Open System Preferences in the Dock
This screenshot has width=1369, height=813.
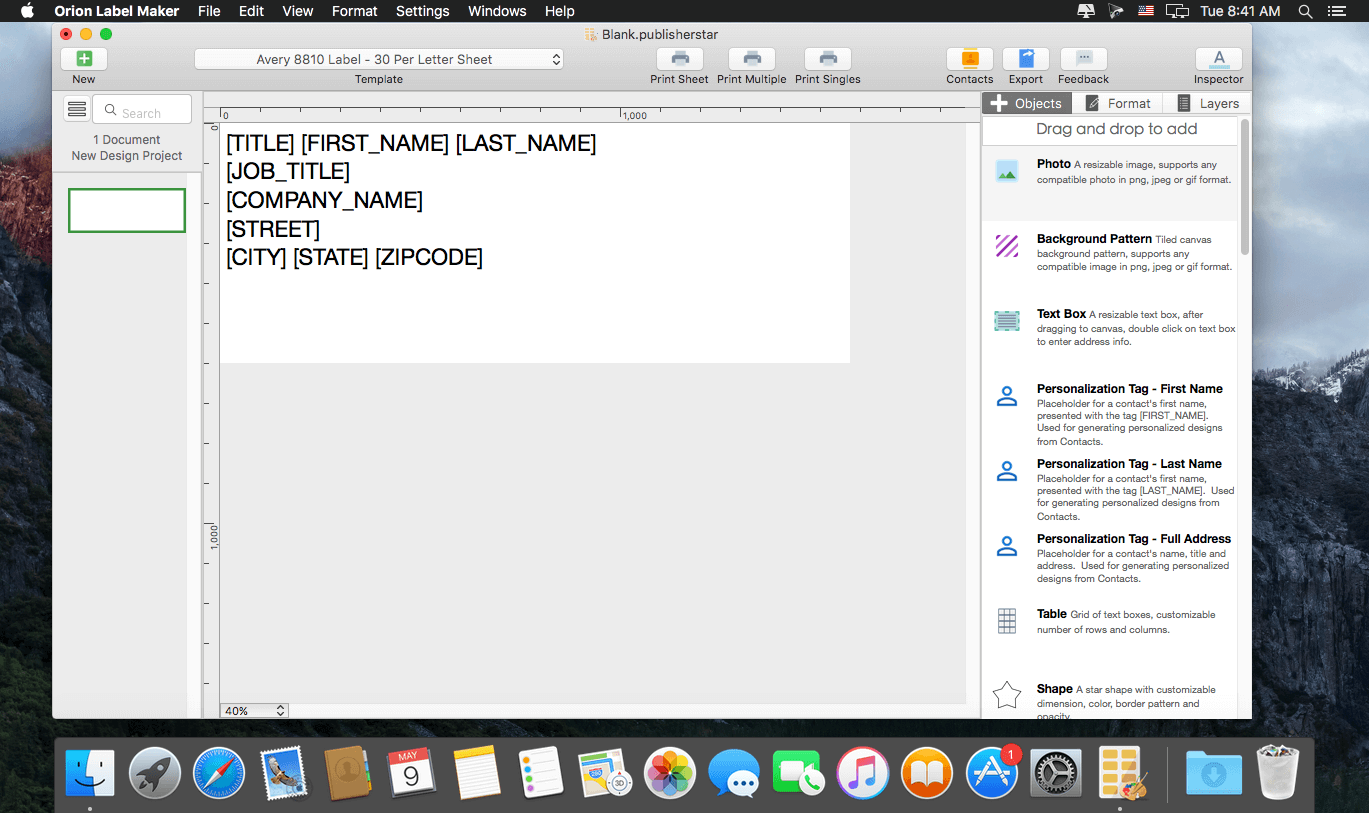(1056, 773)
